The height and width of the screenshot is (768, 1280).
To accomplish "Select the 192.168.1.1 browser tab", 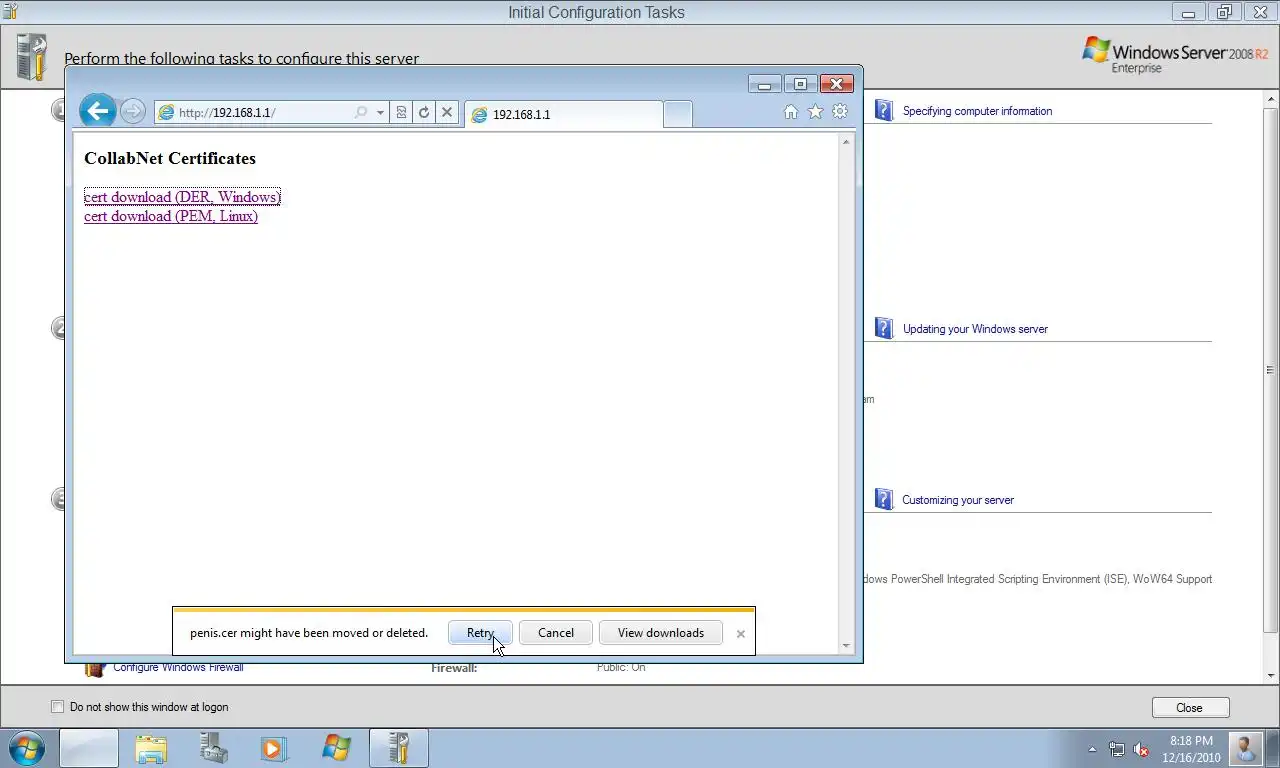I will 563,114.
